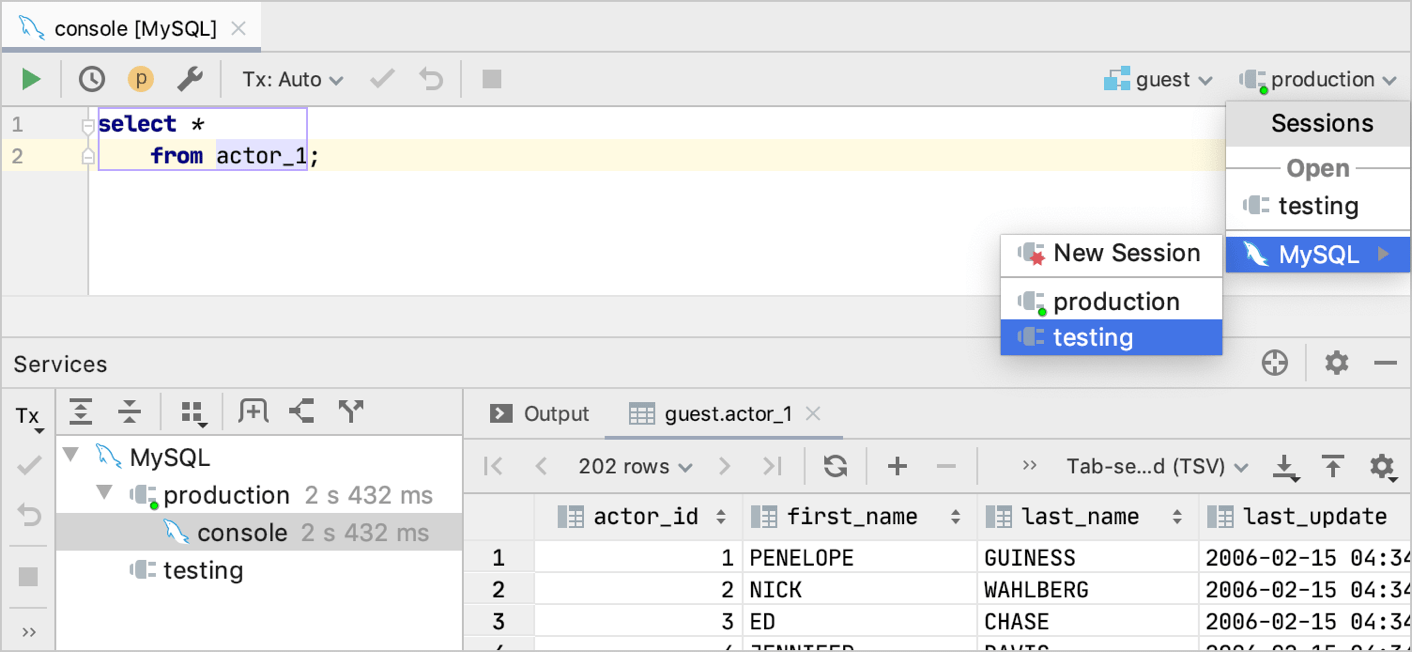Screen dimensions: 1412x652
Task: Open the Tx: Auto transaction mode dropdown
Action: point(292,79)
